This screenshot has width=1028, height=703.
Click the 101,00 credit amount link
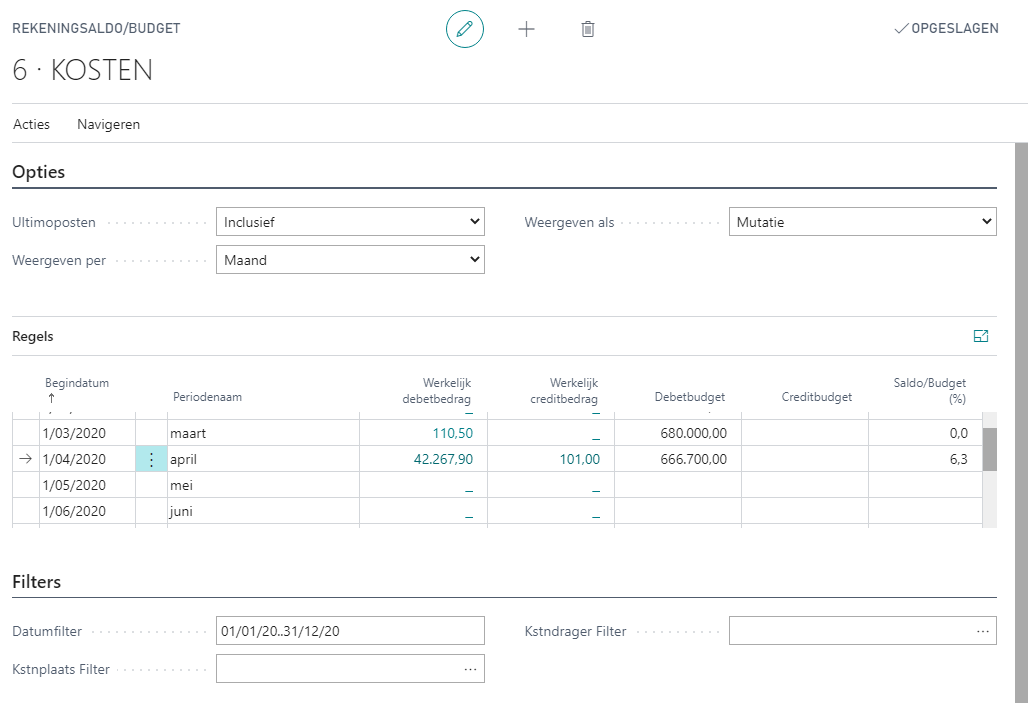[580, 460]
